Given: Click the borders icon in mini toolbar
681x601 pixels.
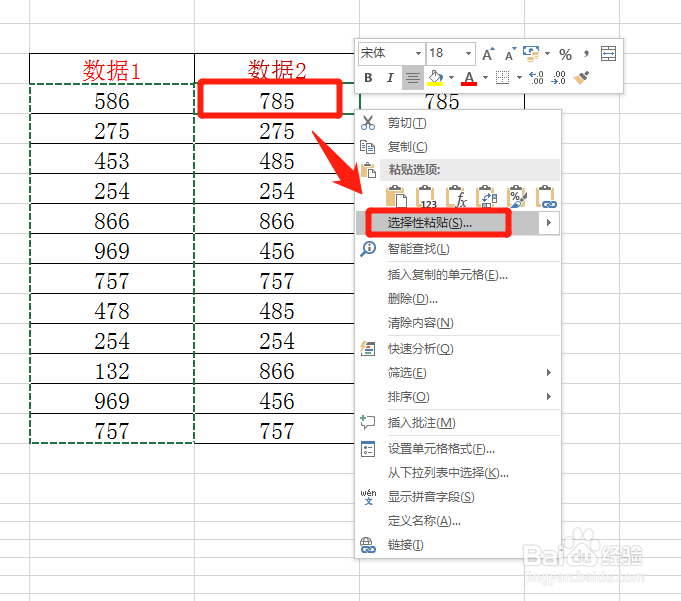Looking at the screenshot, I should [502, 78].
